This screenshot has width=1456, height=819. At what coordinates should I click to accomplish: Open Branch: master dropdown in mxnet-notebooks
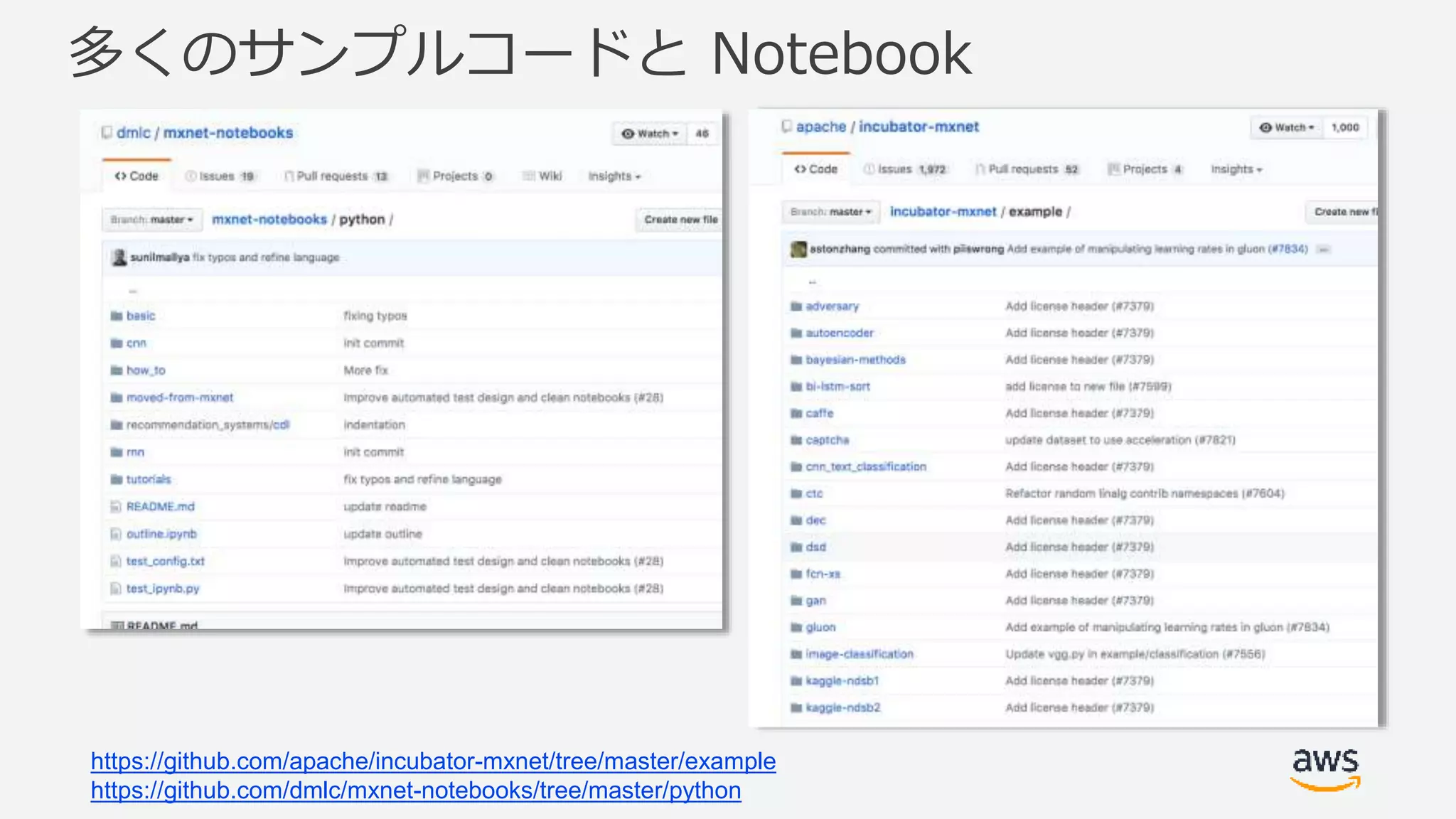[x=152, y=220]
